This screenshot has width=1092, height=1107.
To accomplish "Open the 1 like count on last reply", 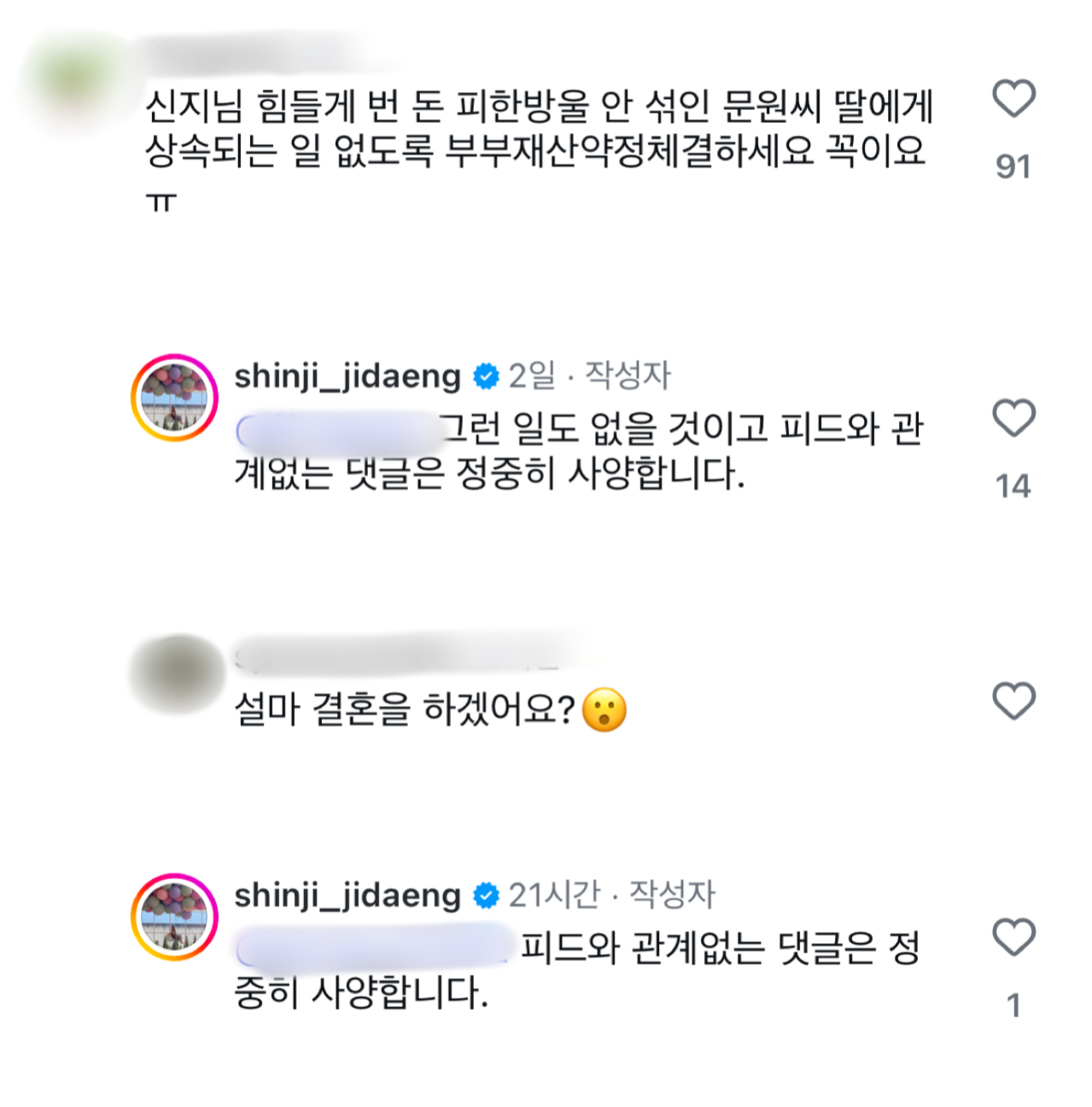I will [1013, 1005].
